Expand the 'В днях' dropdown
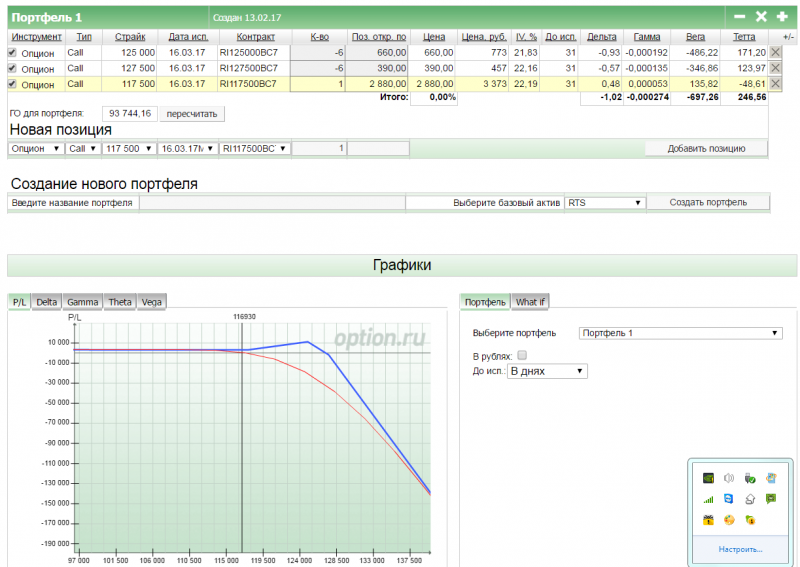 point(547,371)
